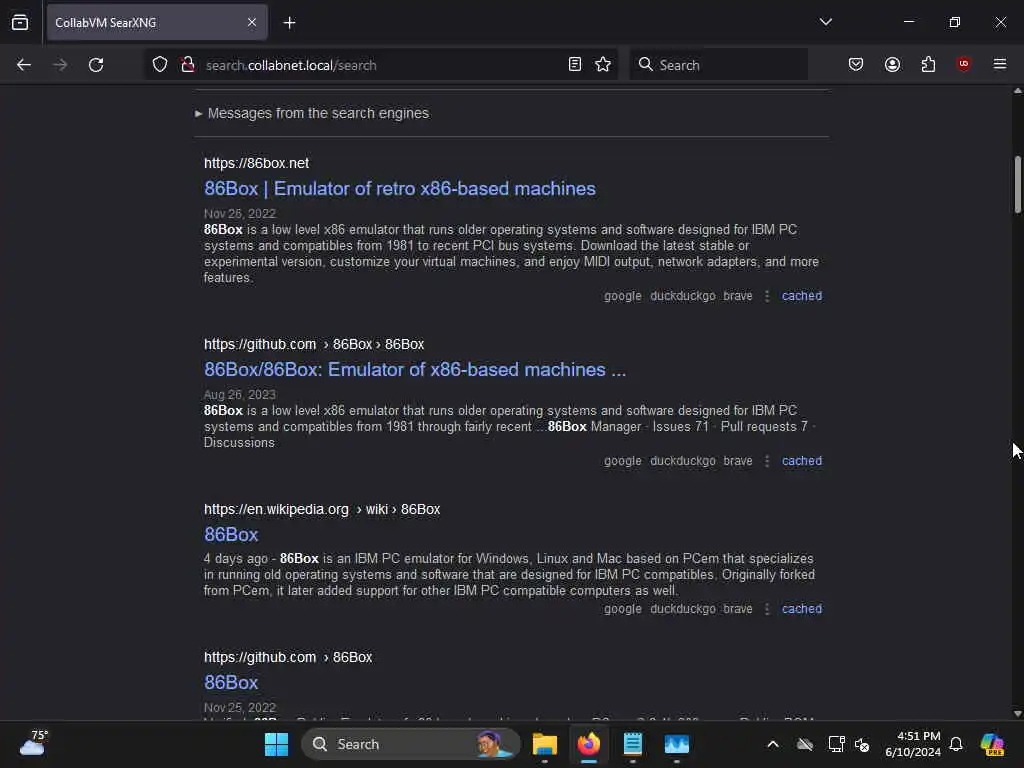Open more options dots for 86box.net result

[767, 296]
